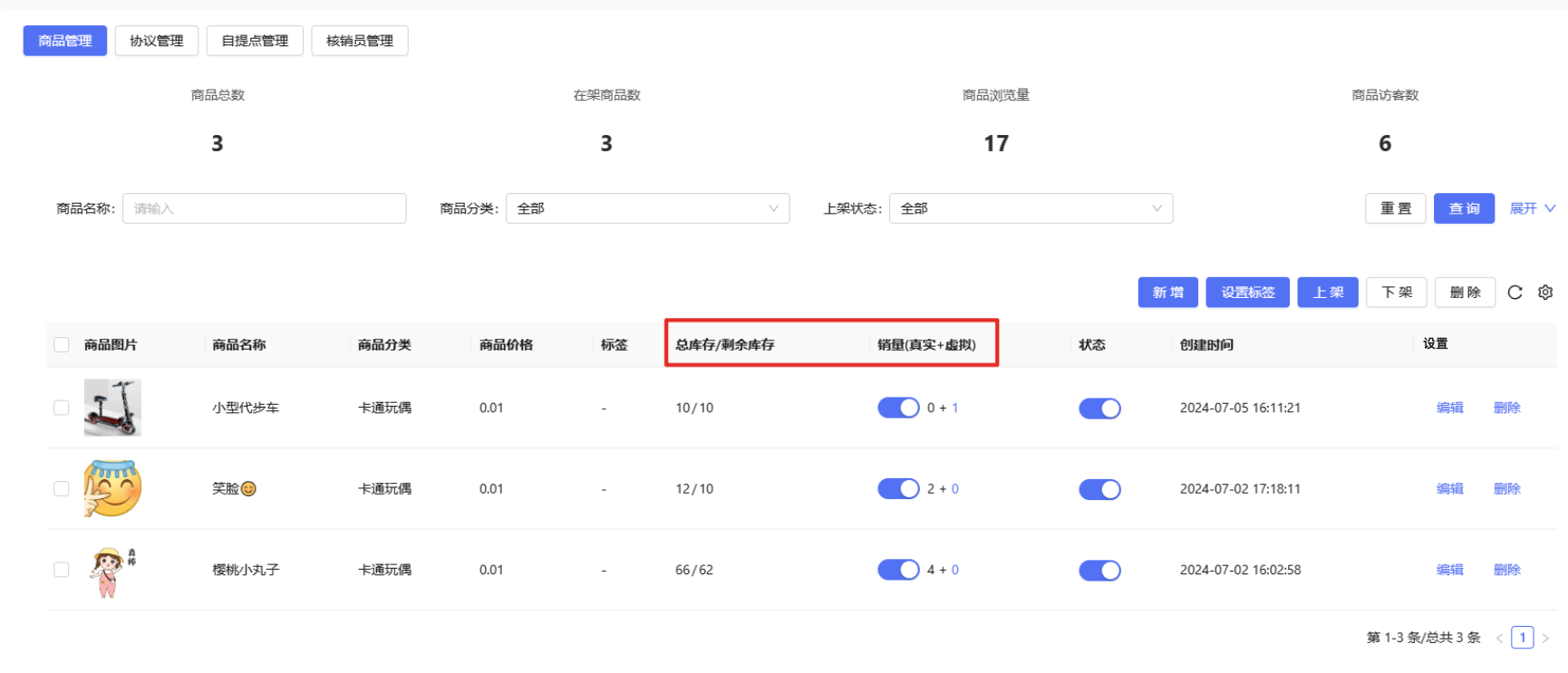The height and width of the screenshot is (673, 1568).
Task: Check the select-all checkbox in table header
Action: [62, 344]
